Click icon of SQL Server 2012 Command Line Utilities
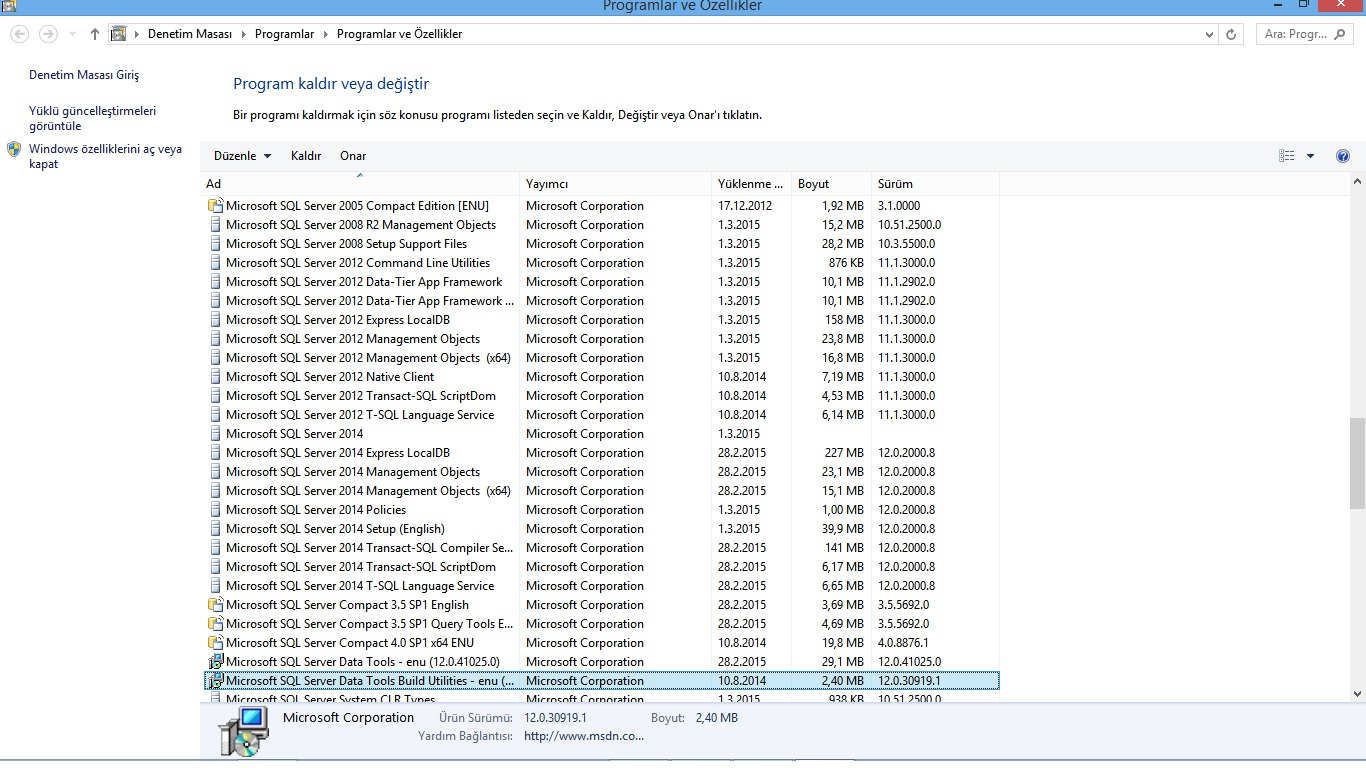The width and height of the screenshot is (1366, 768). 215,263
